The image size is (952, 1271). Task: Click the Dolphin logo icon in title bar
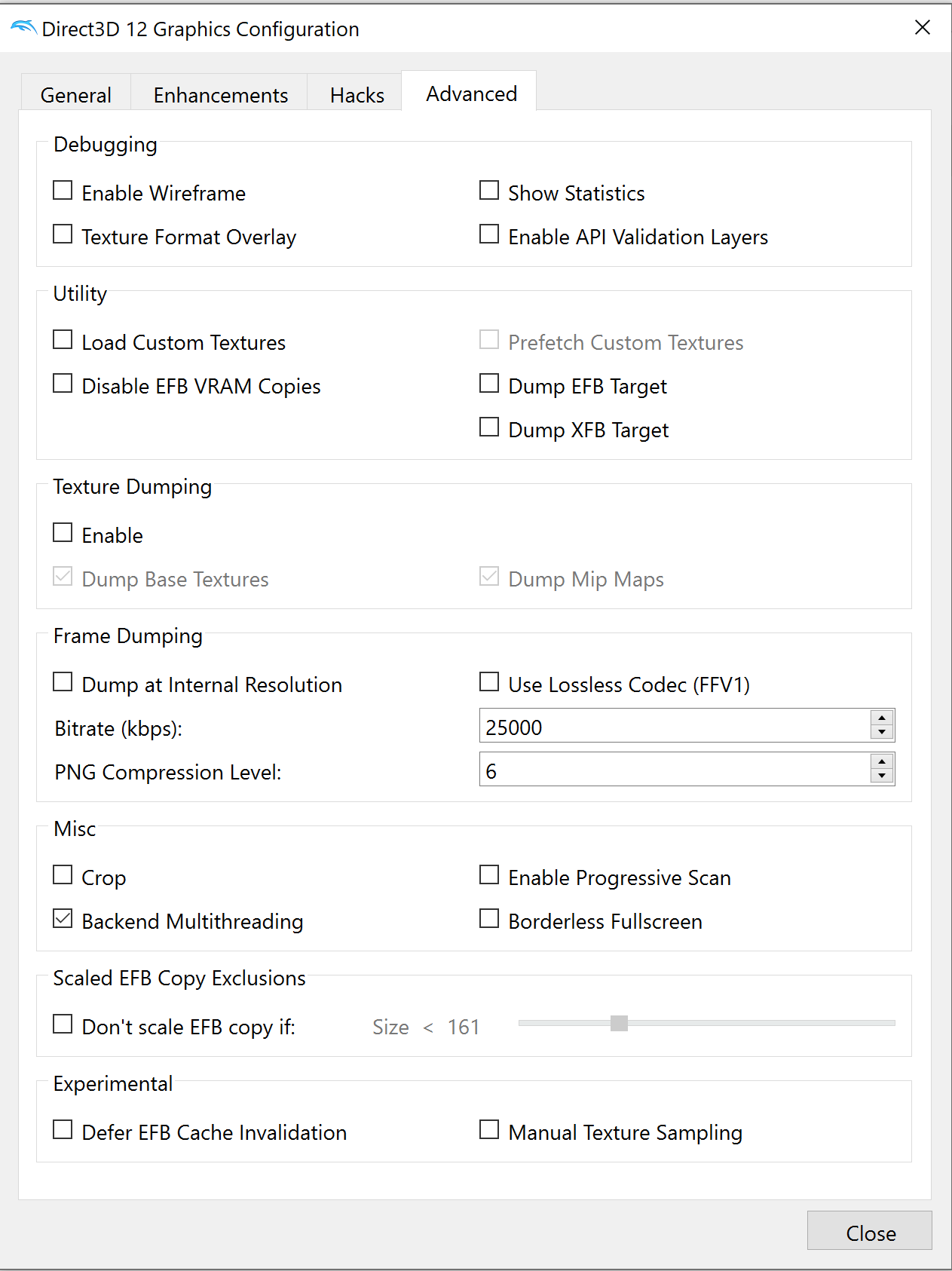point(23,29)
